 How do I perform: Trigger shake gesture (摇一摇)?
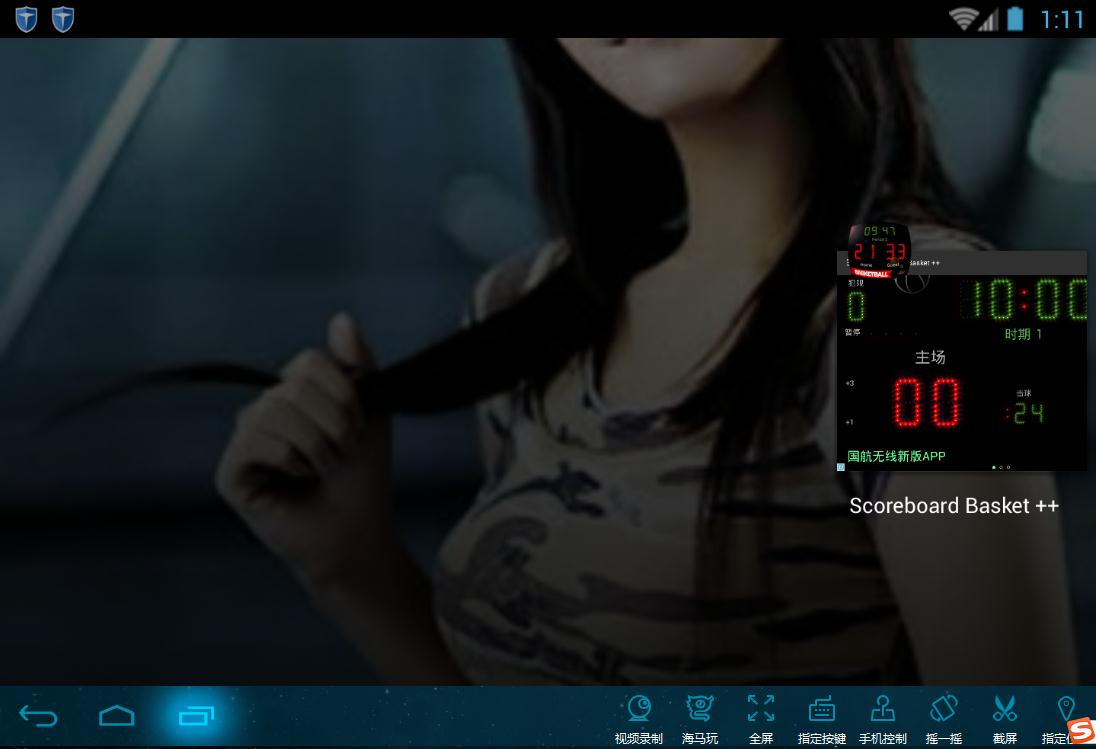pyautogui.click(x=944, y=720)
